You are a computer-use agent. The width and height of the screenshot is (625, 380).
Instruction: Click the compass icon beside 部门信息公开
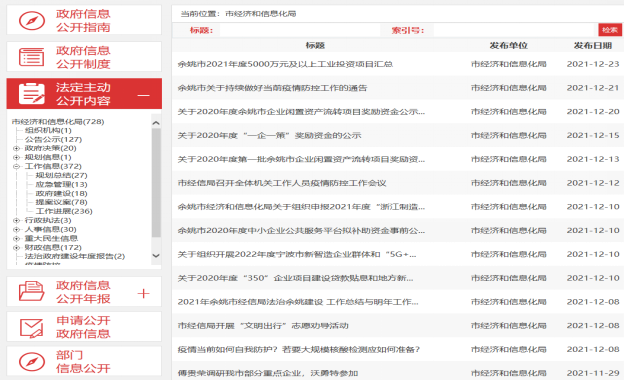32,362
